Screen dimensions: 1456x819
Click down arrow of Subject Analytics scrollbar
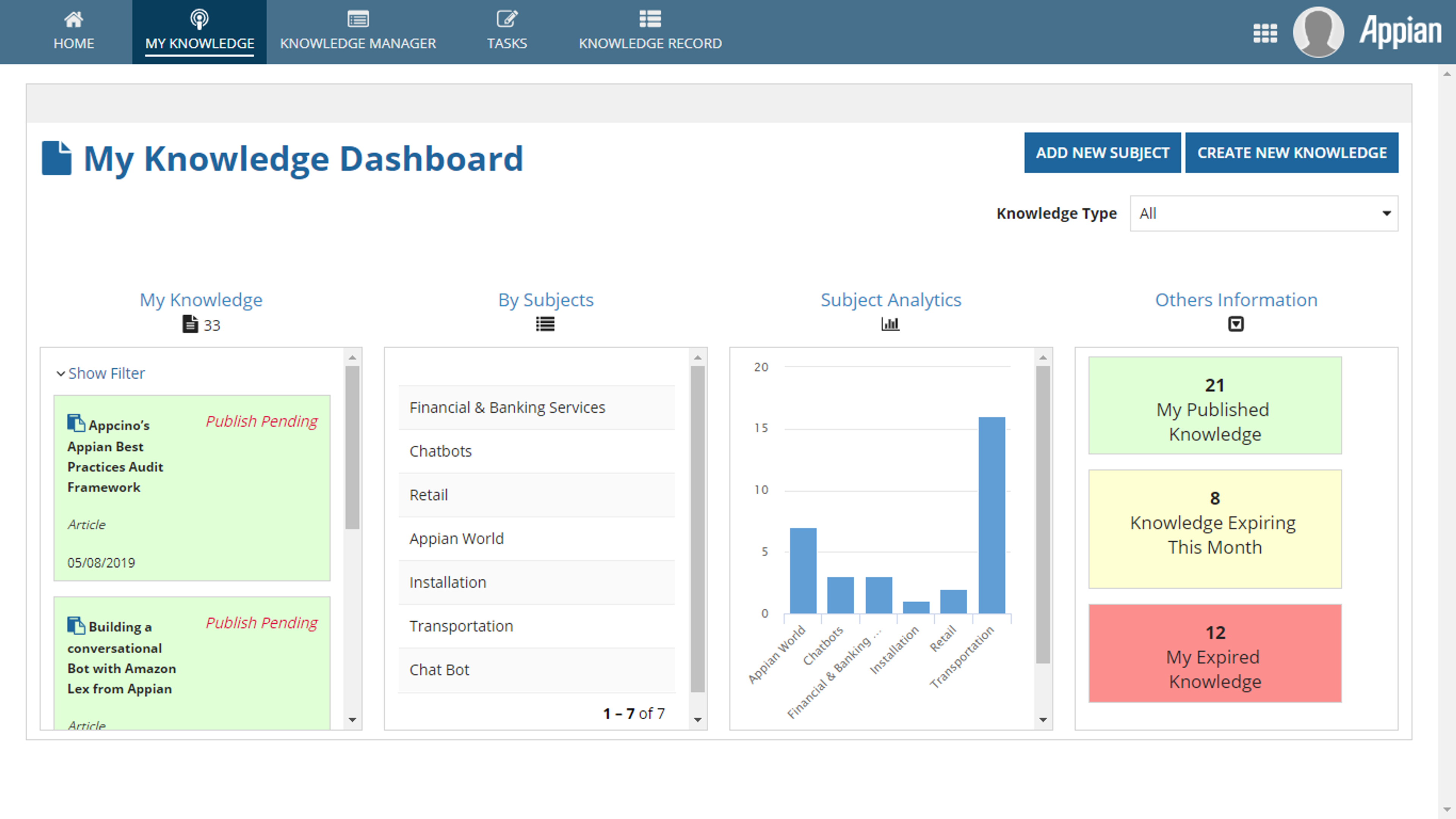tap(1043, 720)
